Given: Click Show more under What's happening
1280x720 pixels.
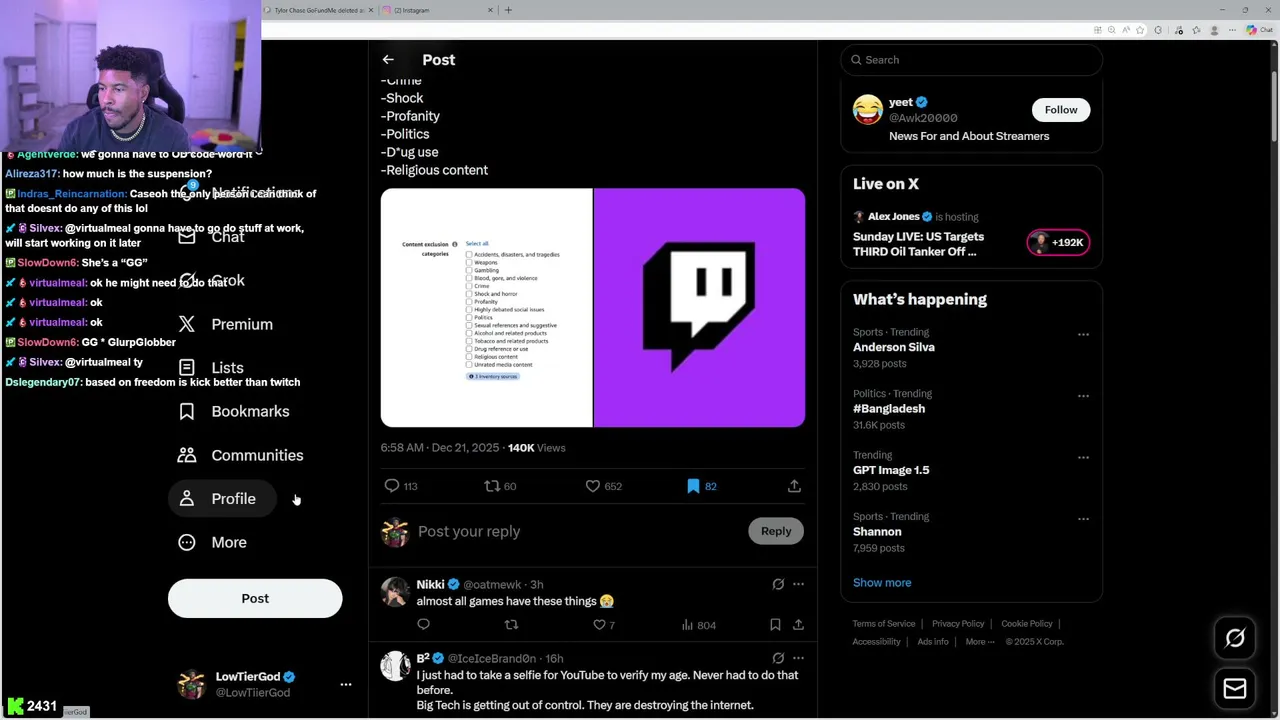Looking at the screenshot, I should (x=882, y=583).
